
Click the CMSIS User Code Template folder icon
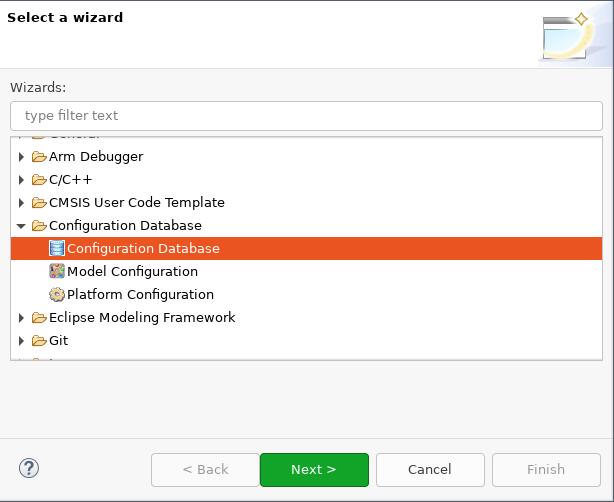[x=39, y=202]
